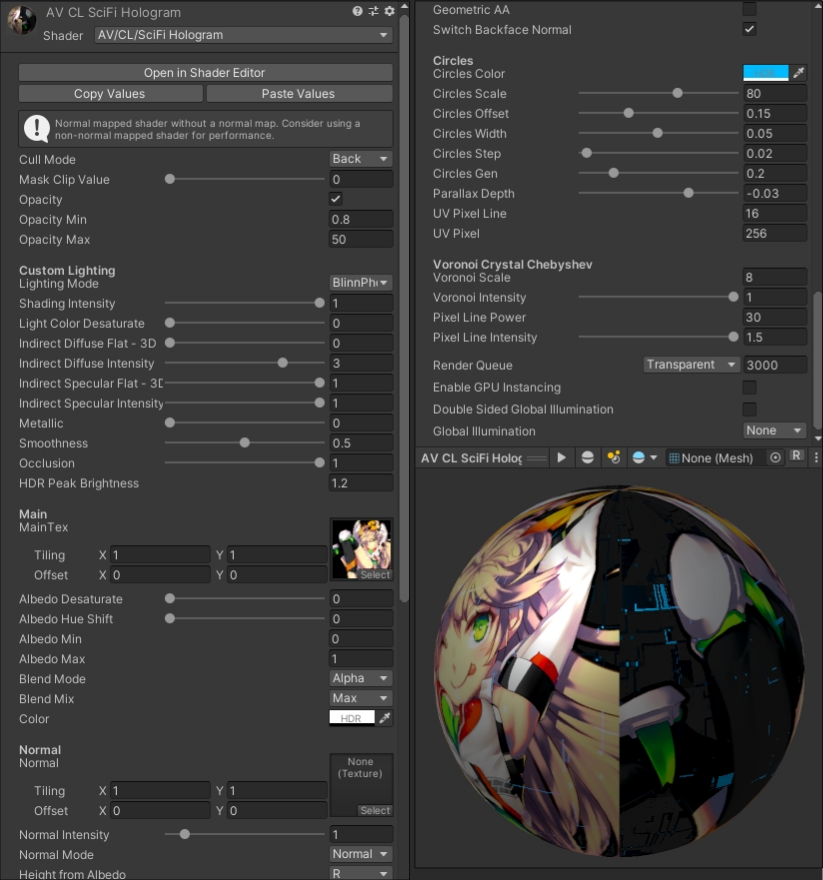
Task: Open the material presets icon in the header
Action: click(372, 12)
